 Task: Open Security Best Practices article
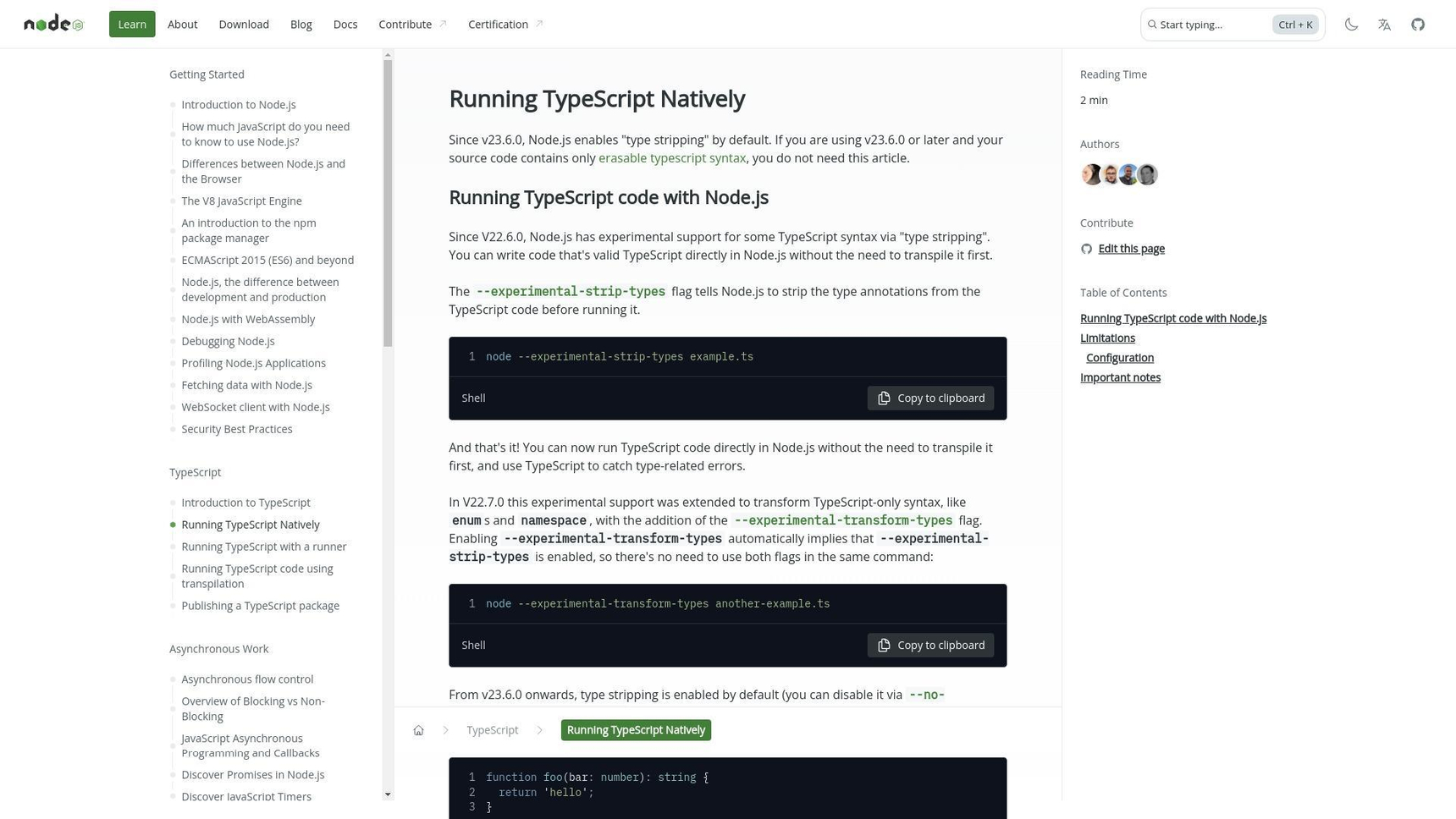click(237, 430)
